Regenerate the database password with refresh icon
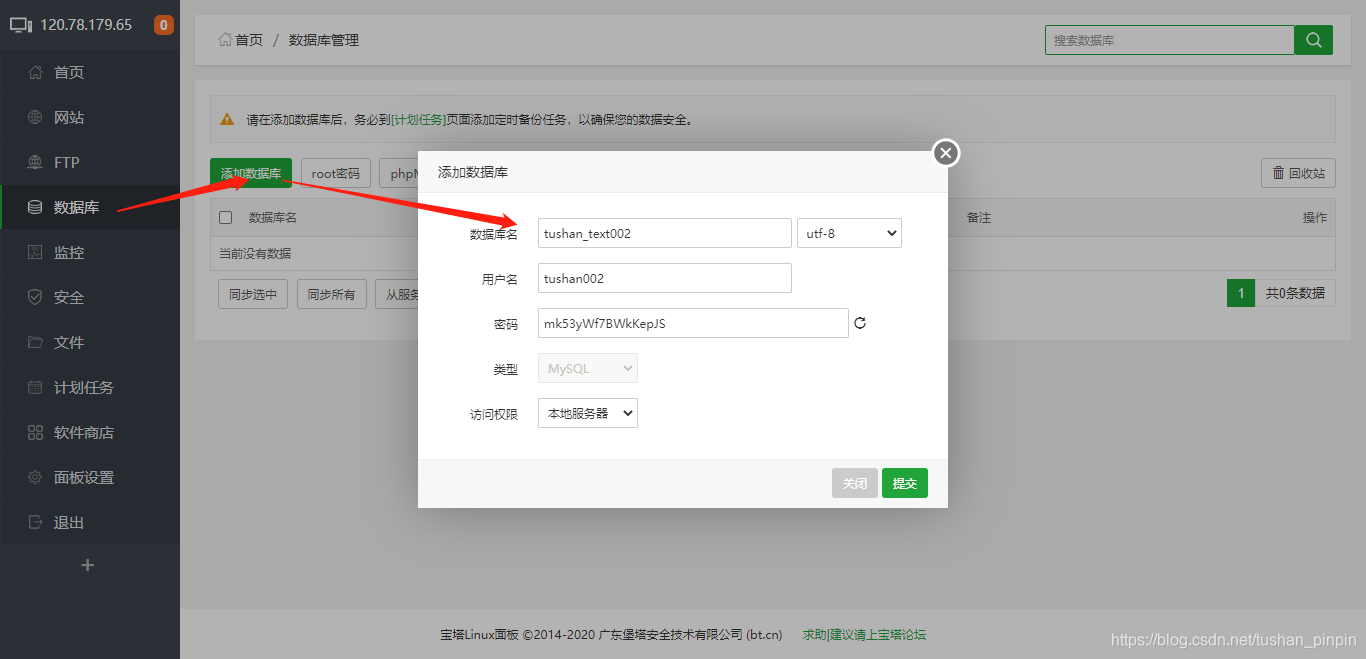The height and width of the screenshot is (659, 1366). (x=860, y=322)
